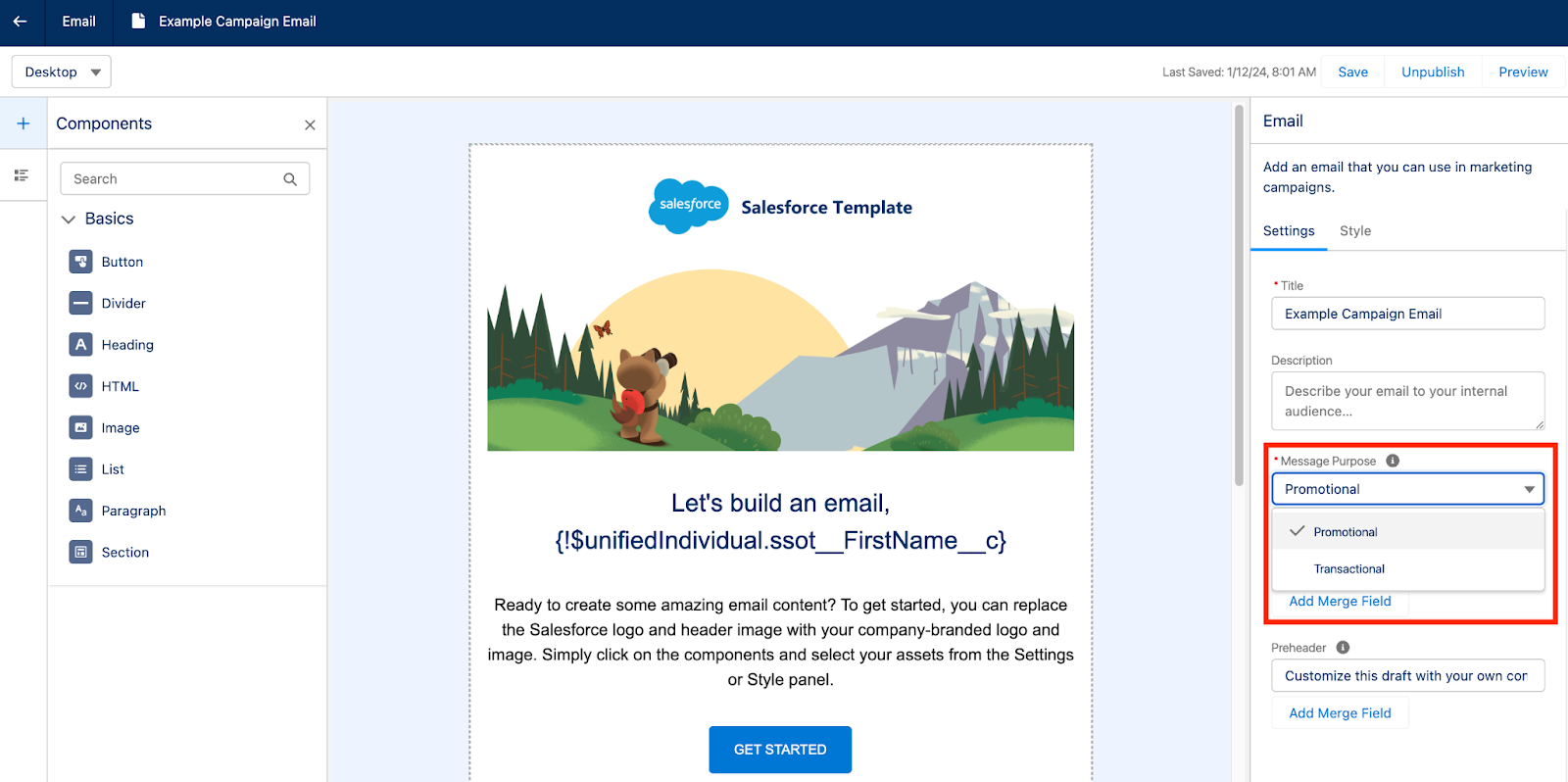Click the Message Purpose info icon
The width and height of the screenshot is (1568, 782).
point(1393,461)
